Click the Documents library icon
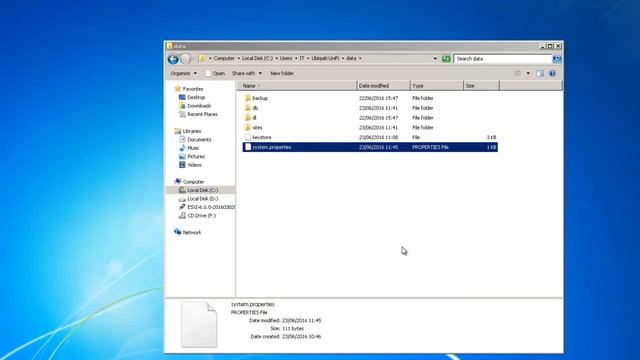 pyautogui.click(x=182, y=140)
